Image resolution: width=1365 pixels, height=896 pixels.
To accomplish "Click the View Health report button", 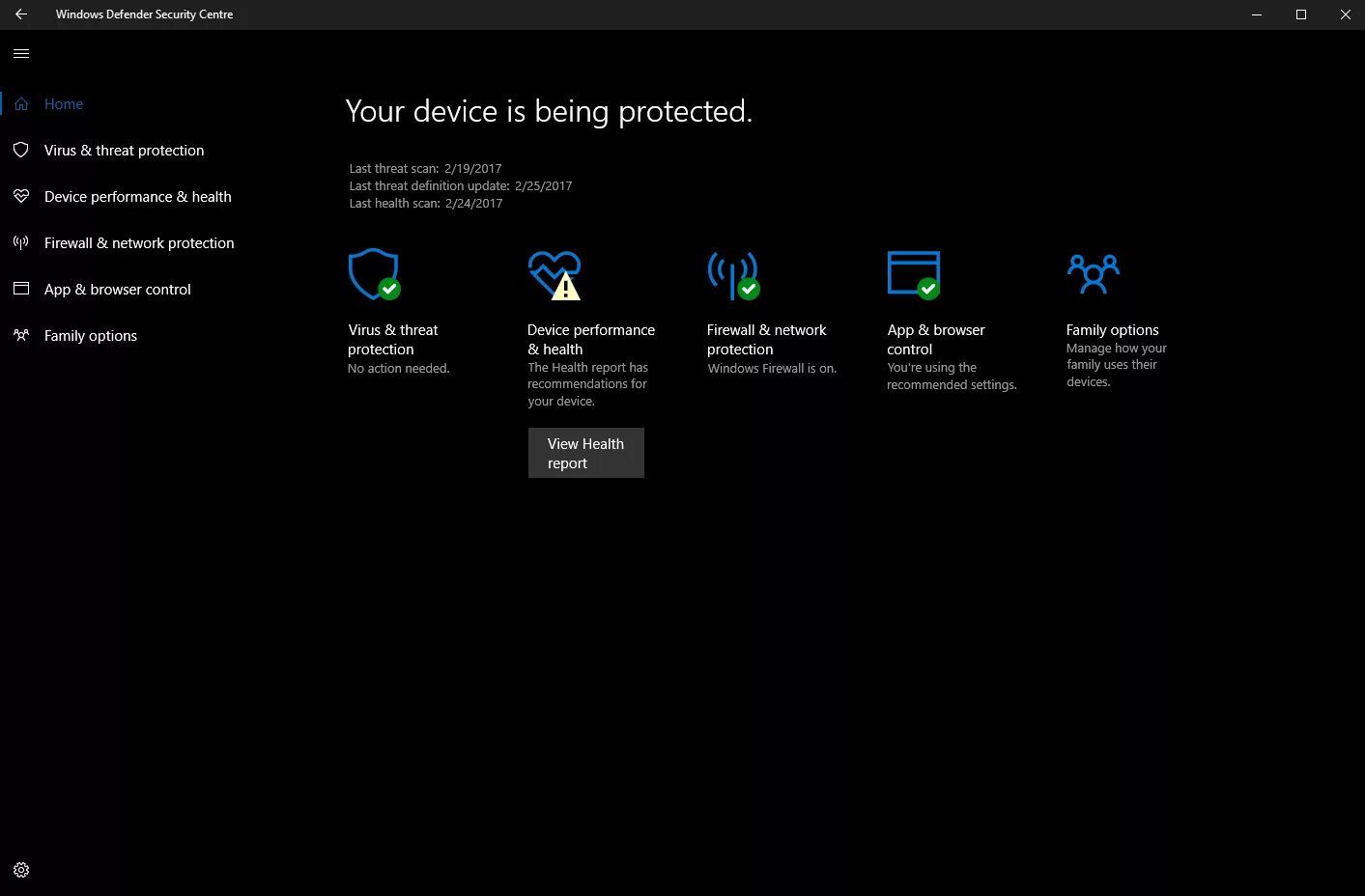I will (586, 453).
